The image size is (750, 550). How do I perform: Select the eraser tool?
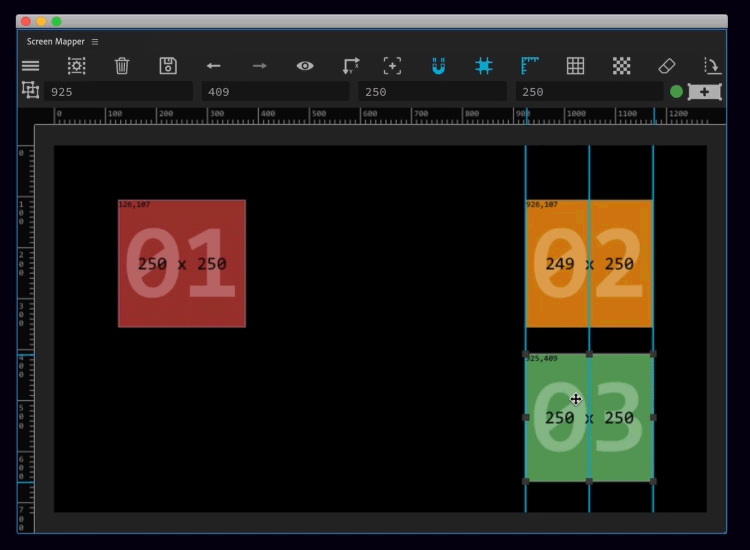coord(667,66)
